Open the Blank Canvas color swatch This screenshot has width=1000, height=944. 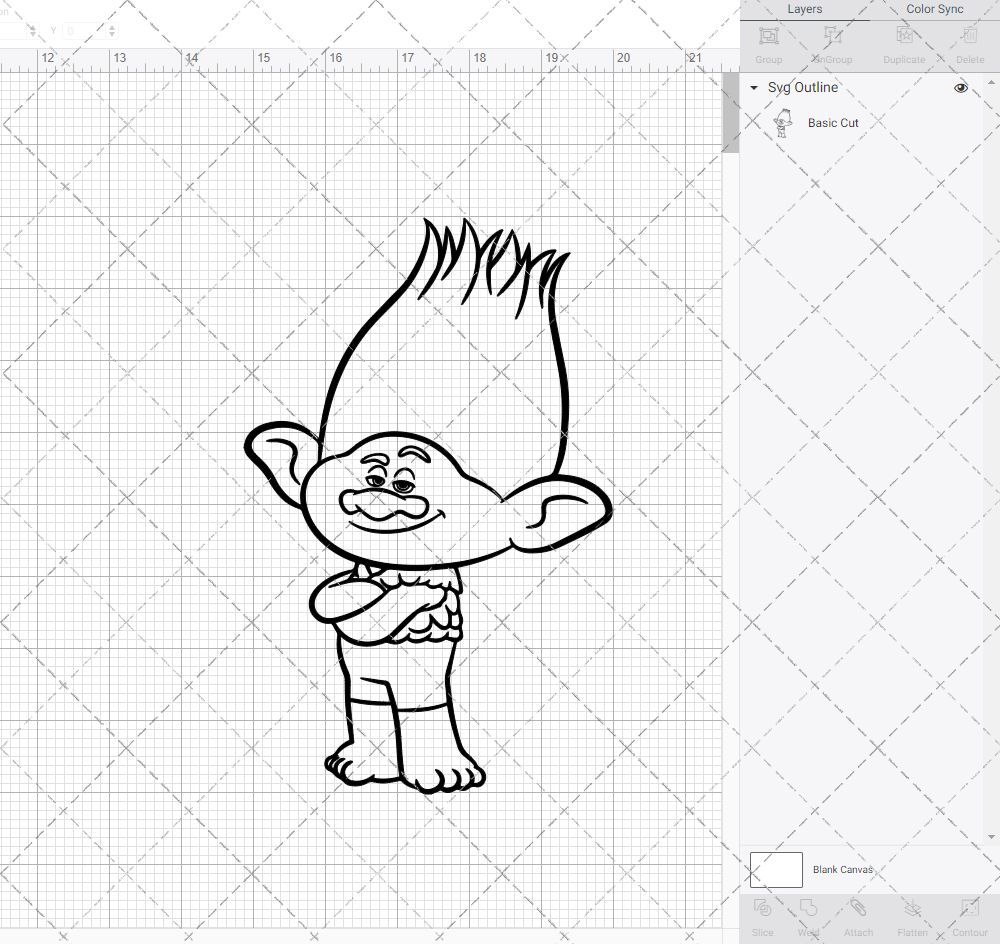coord(775,869)
